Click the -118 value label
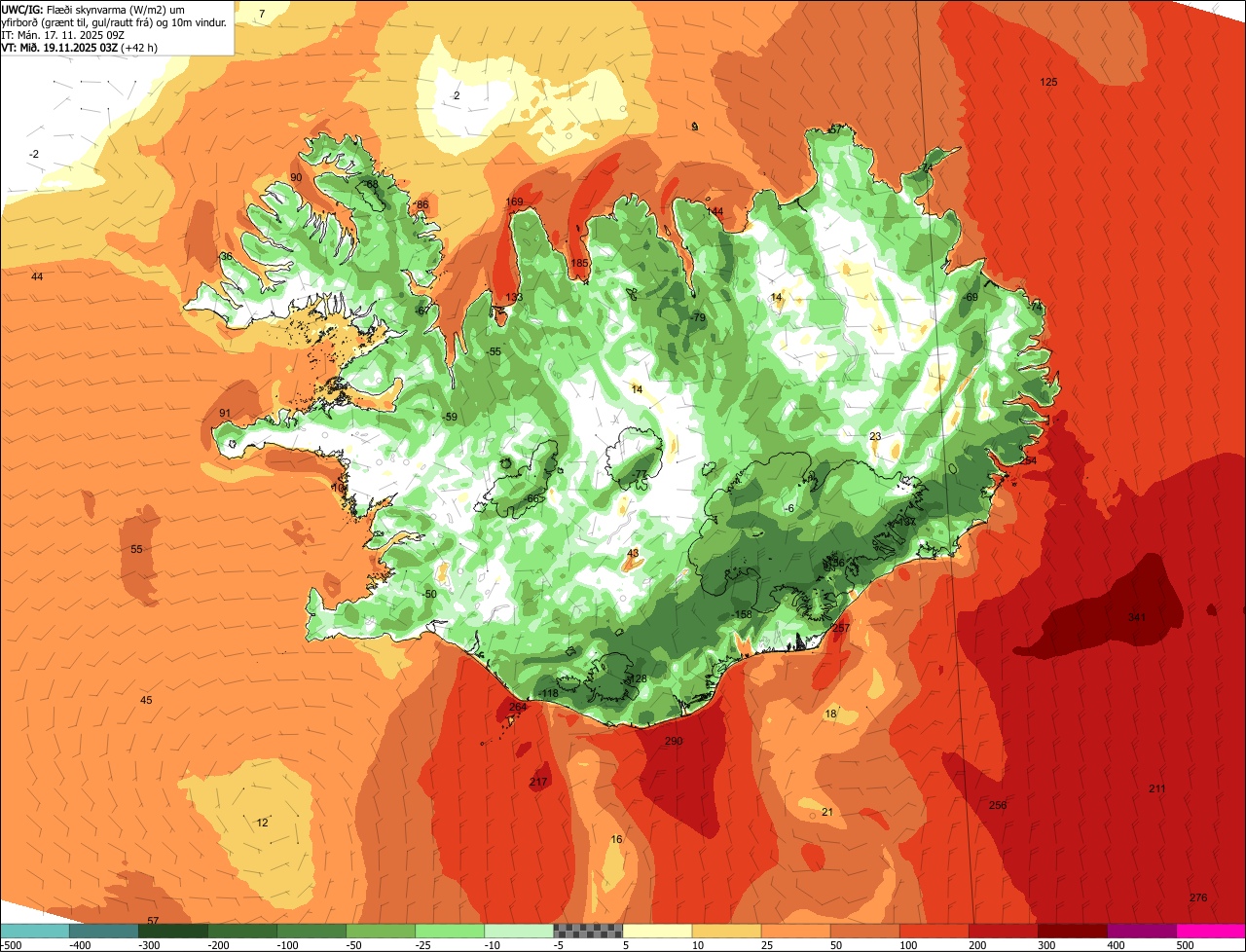Screen dimensions: 1246x952 [x=549, y=693]
